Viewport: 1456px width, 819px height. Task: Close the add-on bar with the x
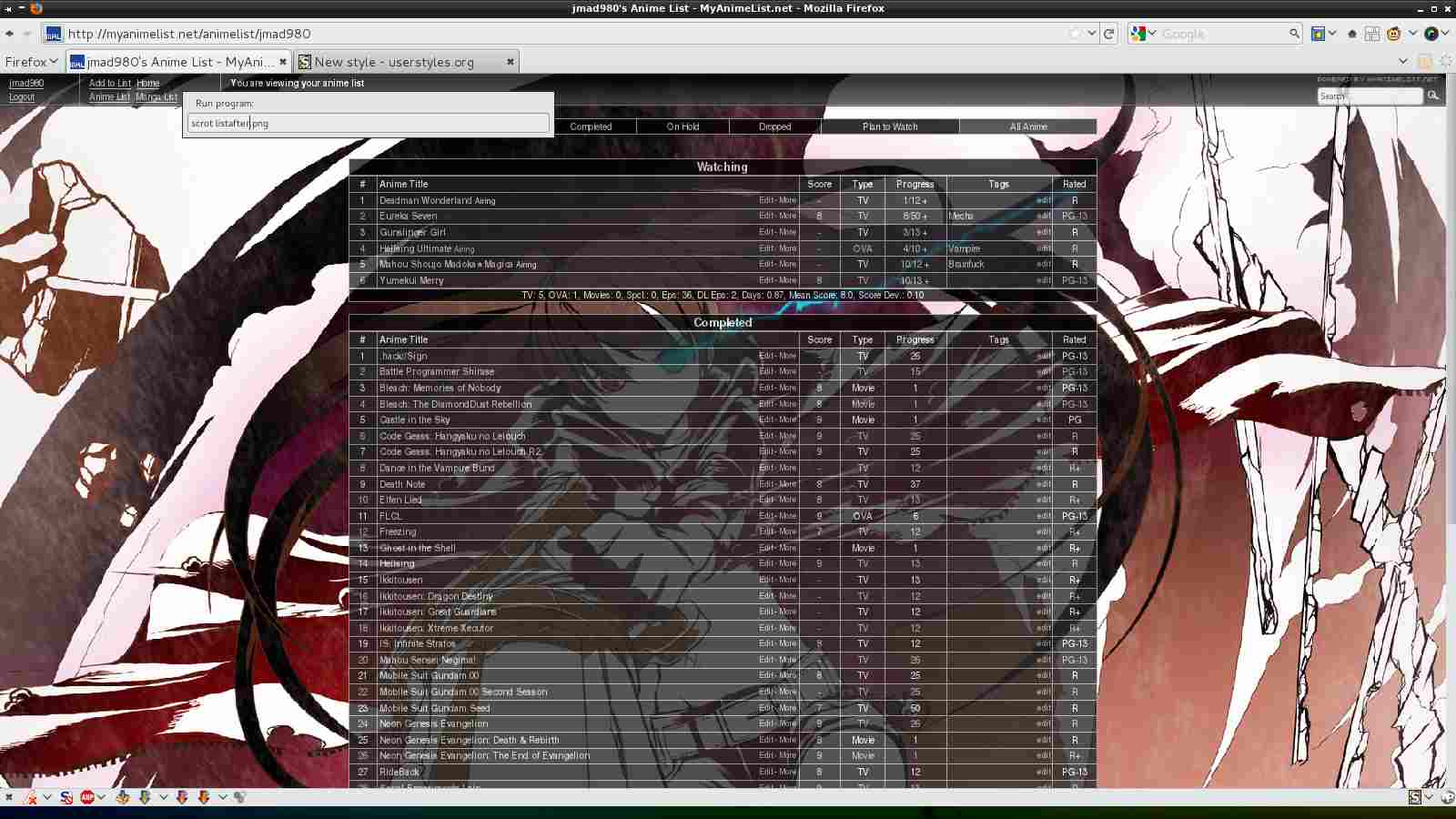point(9,797)
